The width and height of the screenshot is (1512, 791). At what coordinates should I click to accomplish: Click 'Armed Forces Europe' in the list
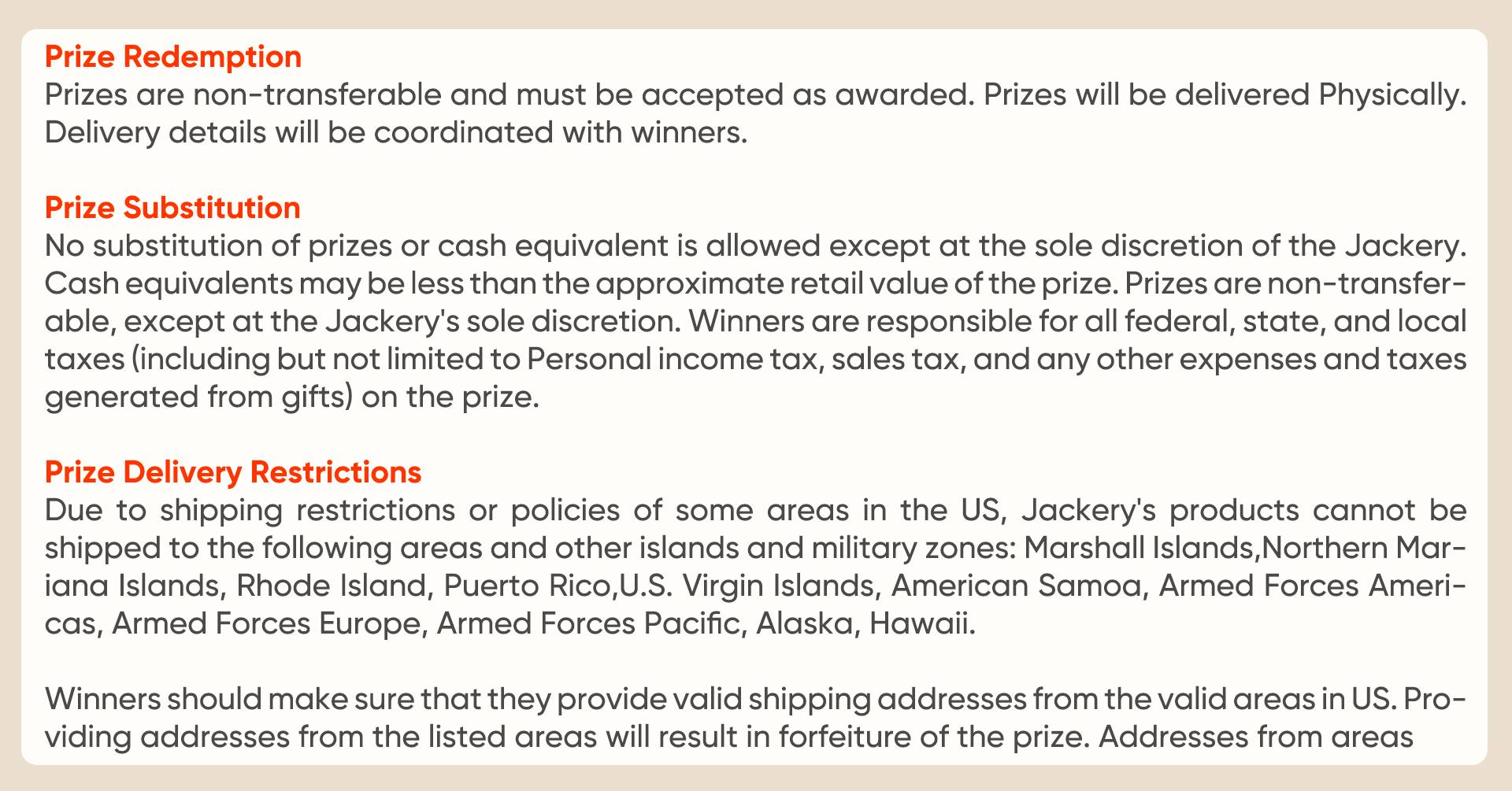(267, 623)
